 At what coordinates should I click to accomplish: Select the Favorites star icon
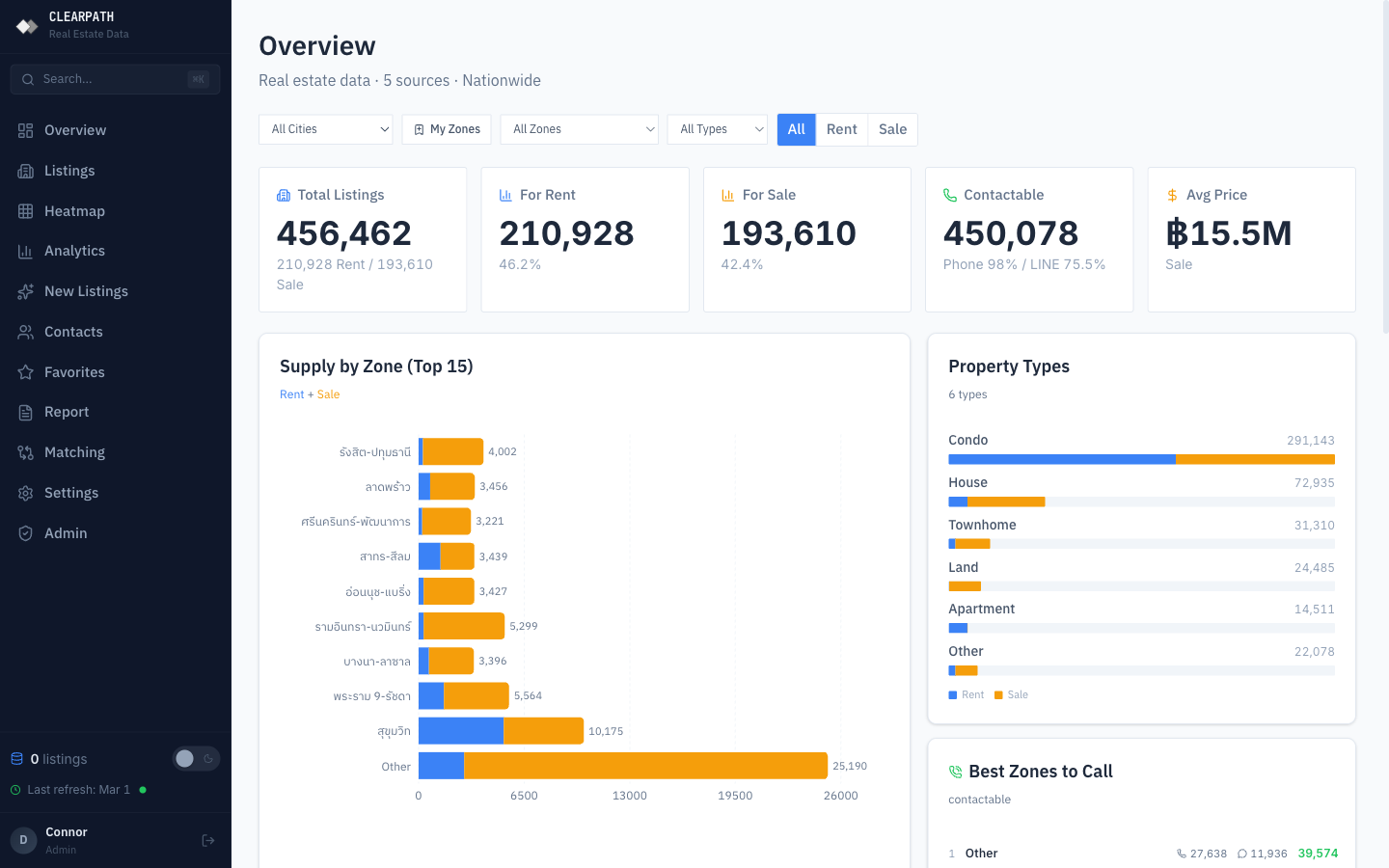(26, 372)
